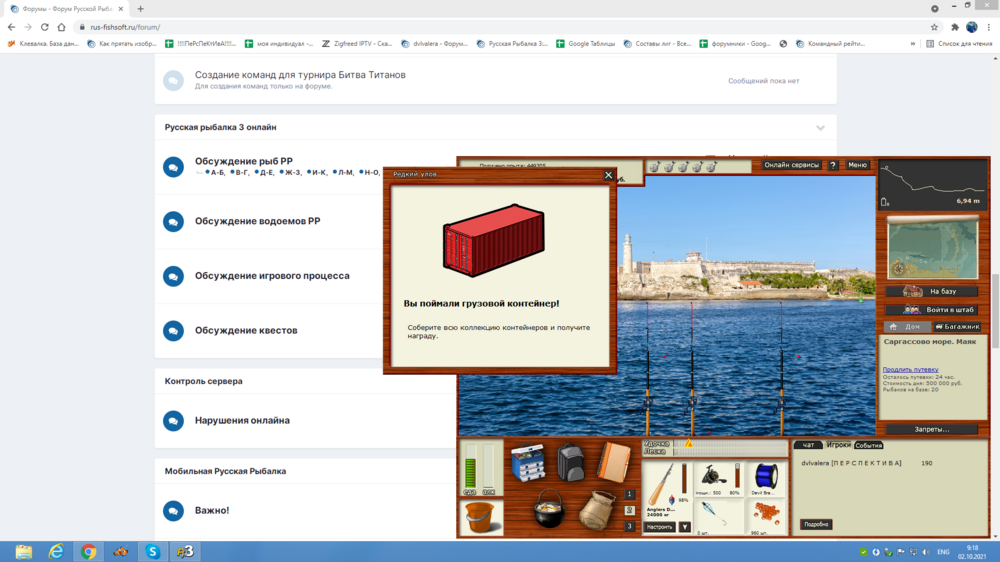Click the Леска tension bar

pyautogui.click(x=730, y=451)
